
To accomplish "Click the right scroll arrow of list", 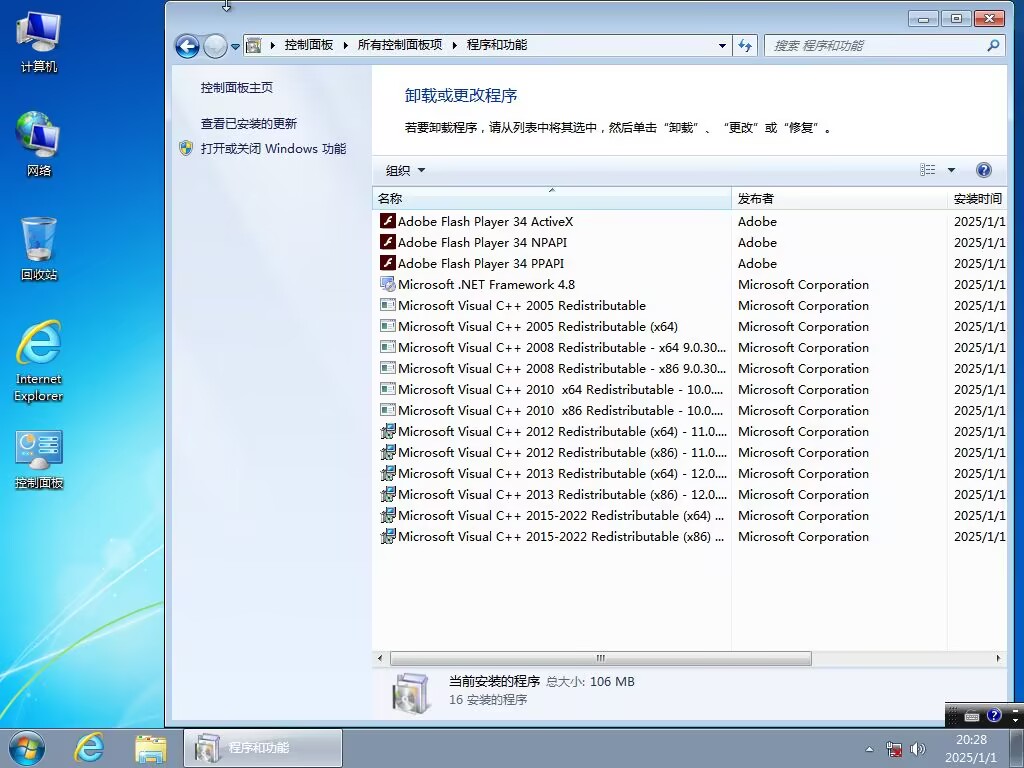I will click(998, 658).
